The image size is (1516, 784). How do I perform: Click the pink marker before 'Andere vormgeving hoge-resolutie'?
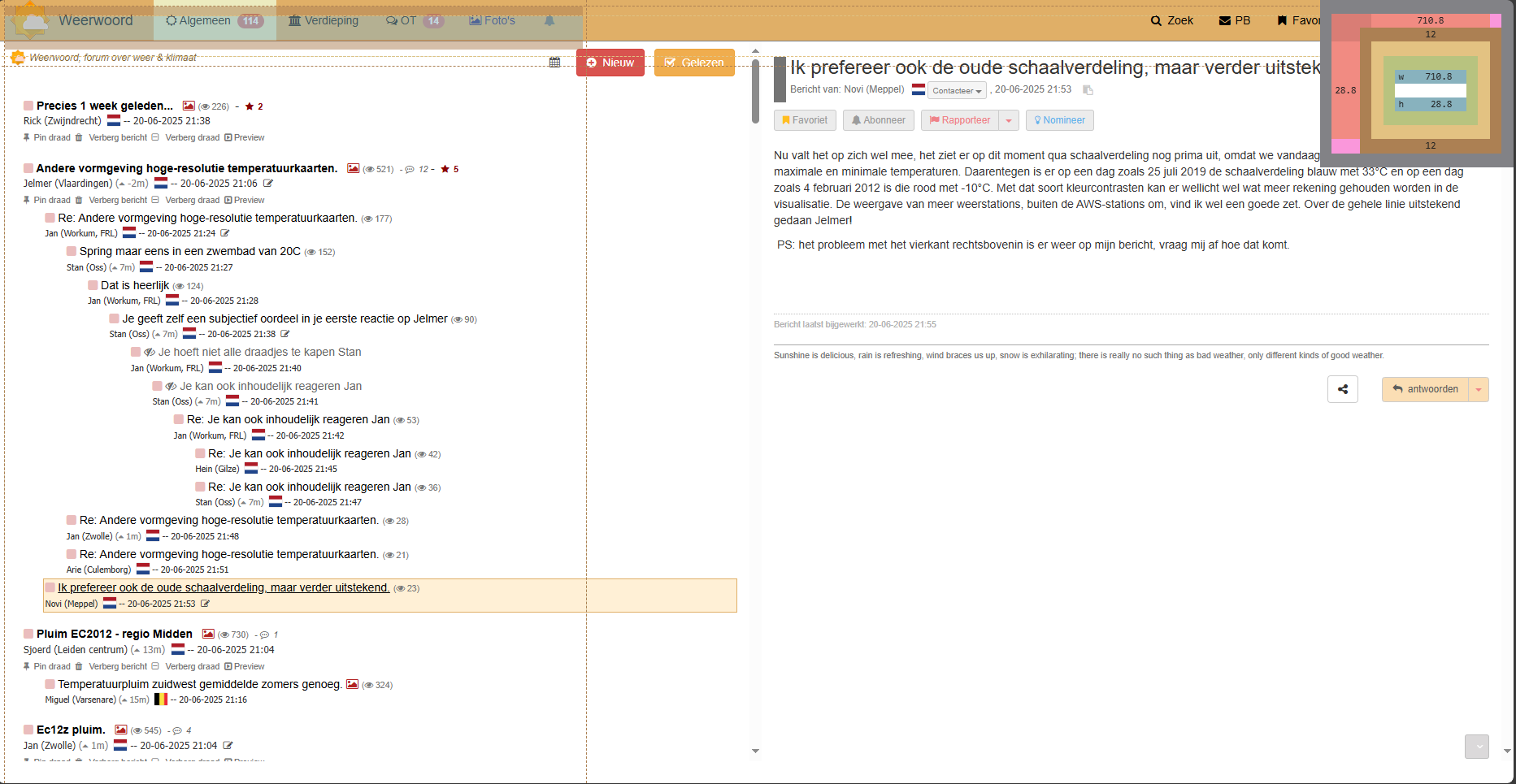click(28, 168)
